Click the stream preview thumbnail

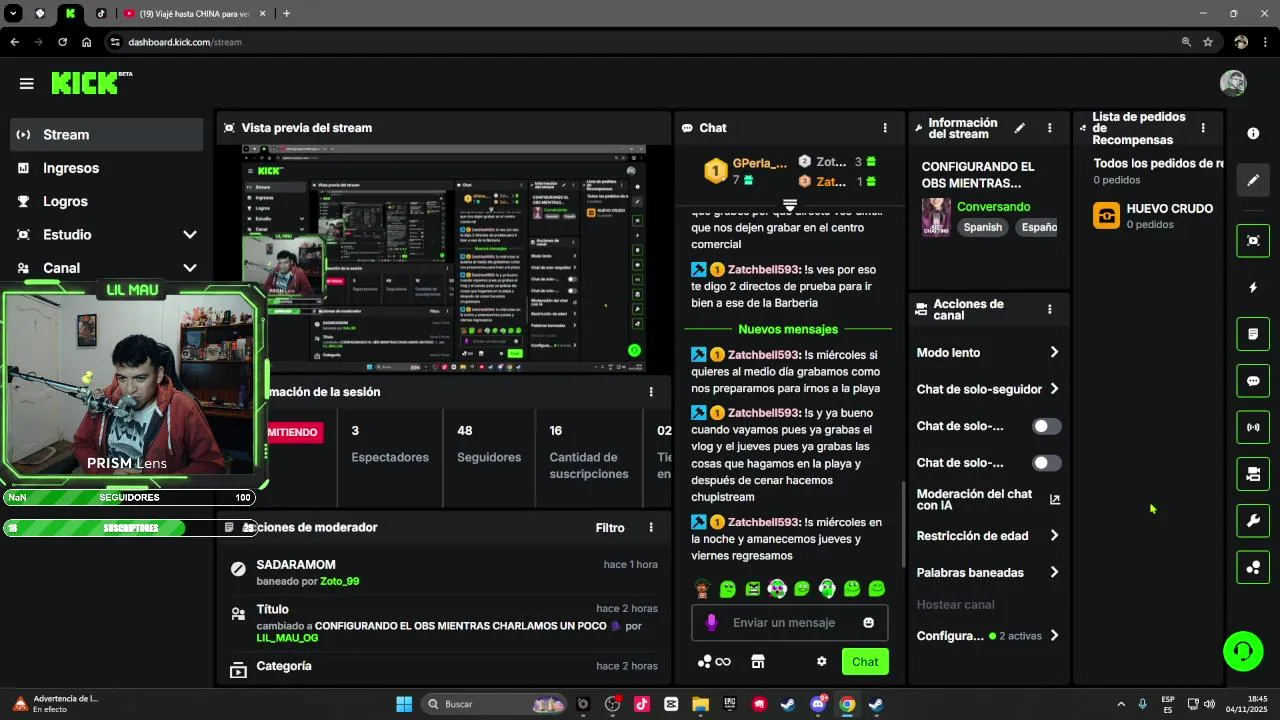(x=444, y=257)
